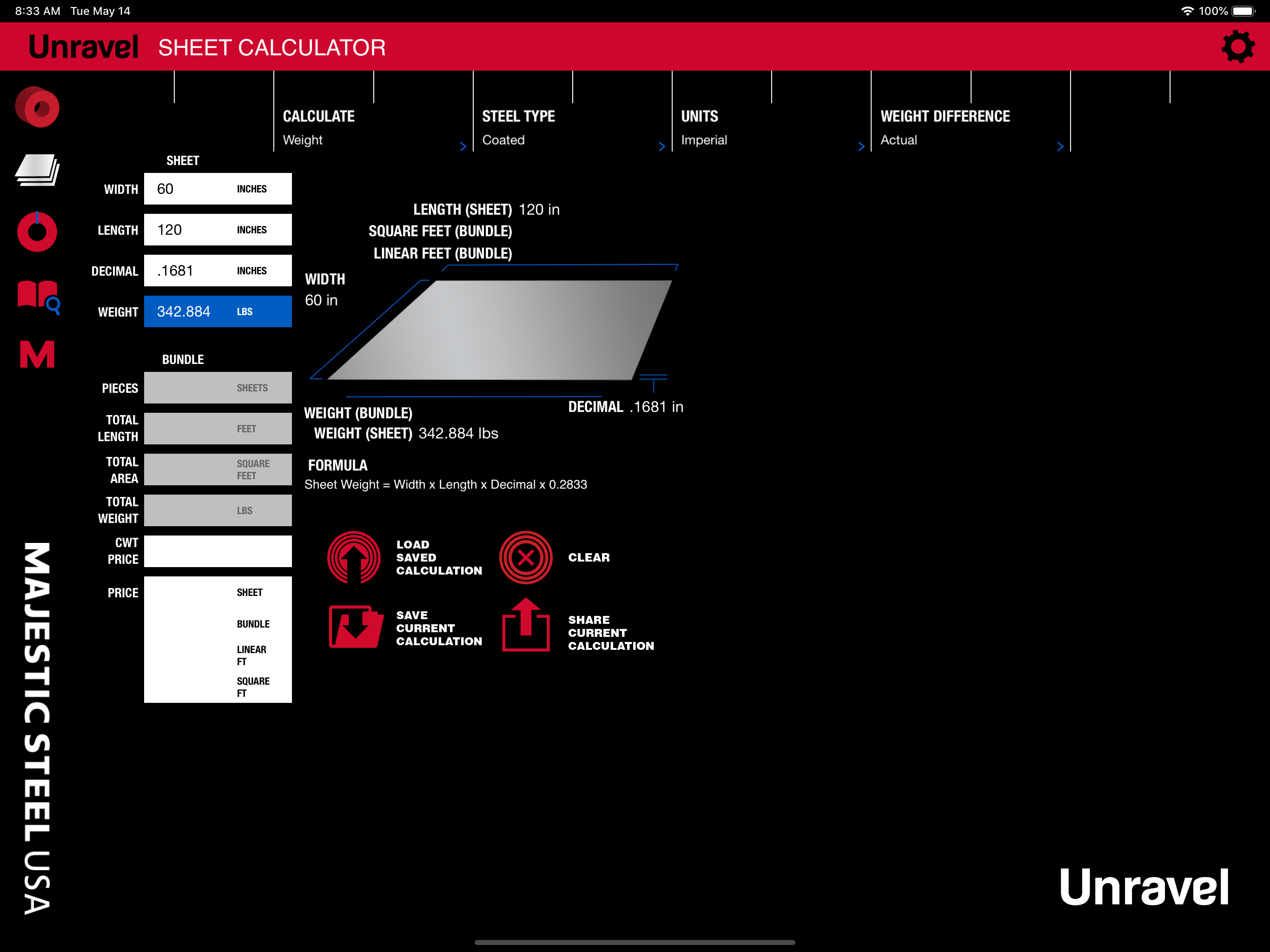Expand the Calculate Weight dropdown
Viewport: 1270px width, 952px height.
pos(373,129)
